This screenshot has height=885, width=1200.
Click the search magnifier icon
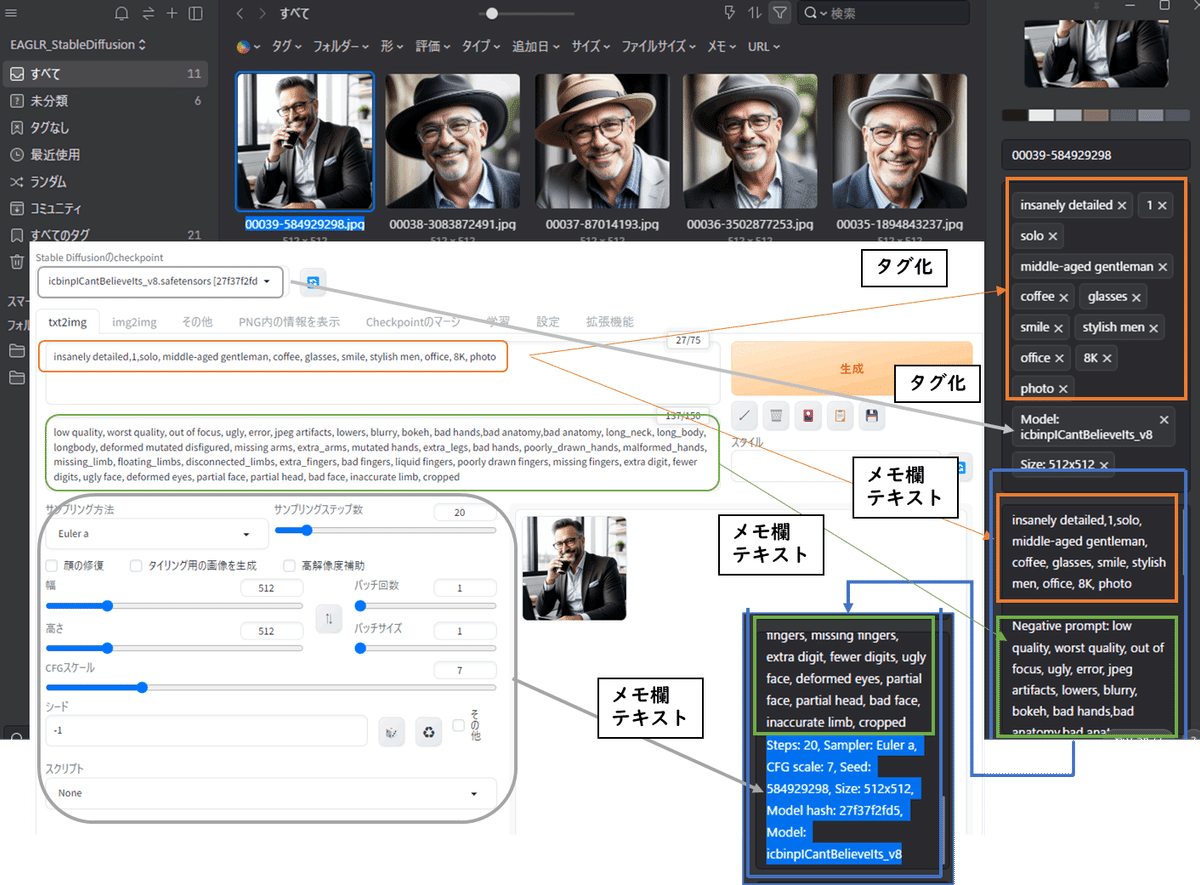[812, 13]
